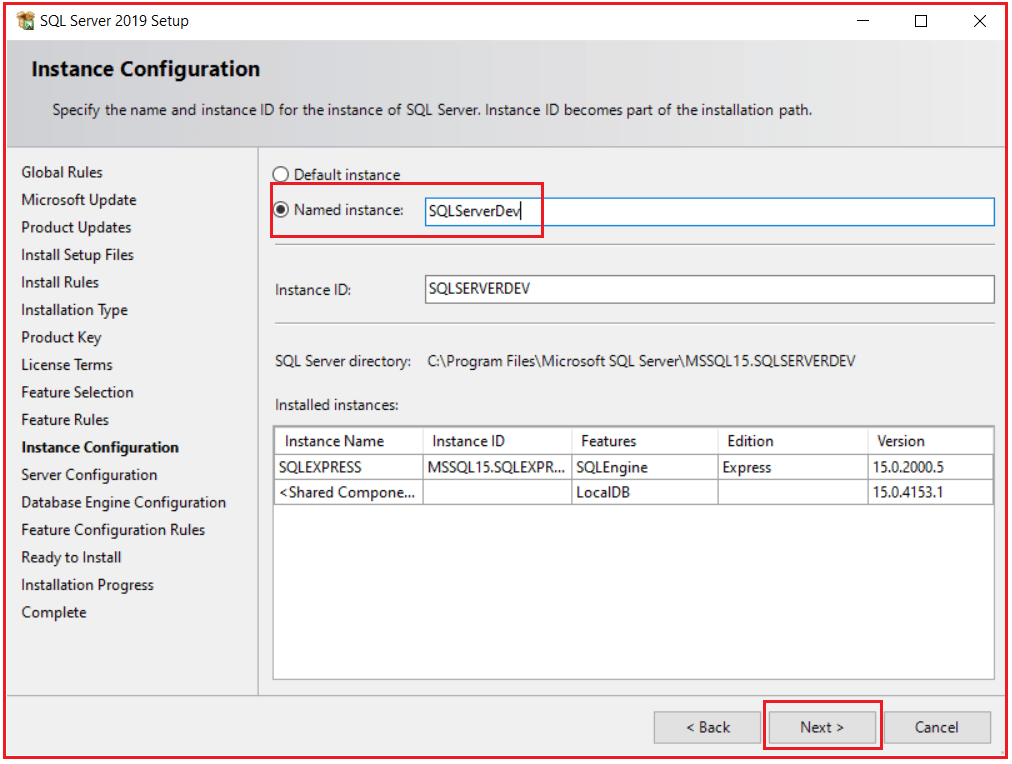Minimize the Setup window
Image resolution: width=1012 pixels, height=764 pixels.
pyautogui.click(x=863, y=21)
